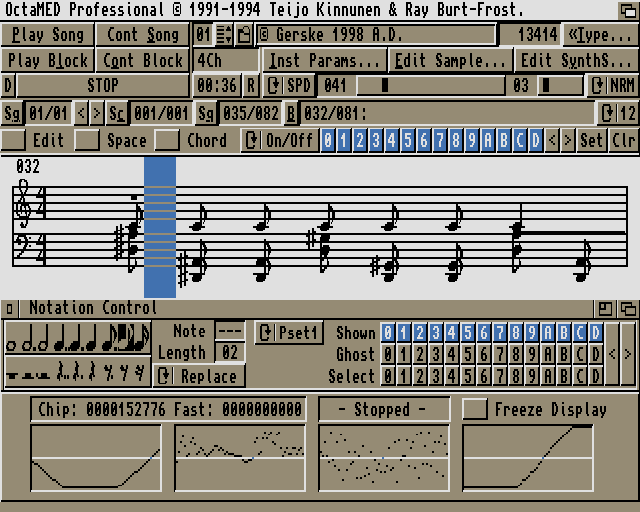Cycle the NRM gadget
Image resolution: width=640 pixels, height=512 pixels.
tap(613, 85)
